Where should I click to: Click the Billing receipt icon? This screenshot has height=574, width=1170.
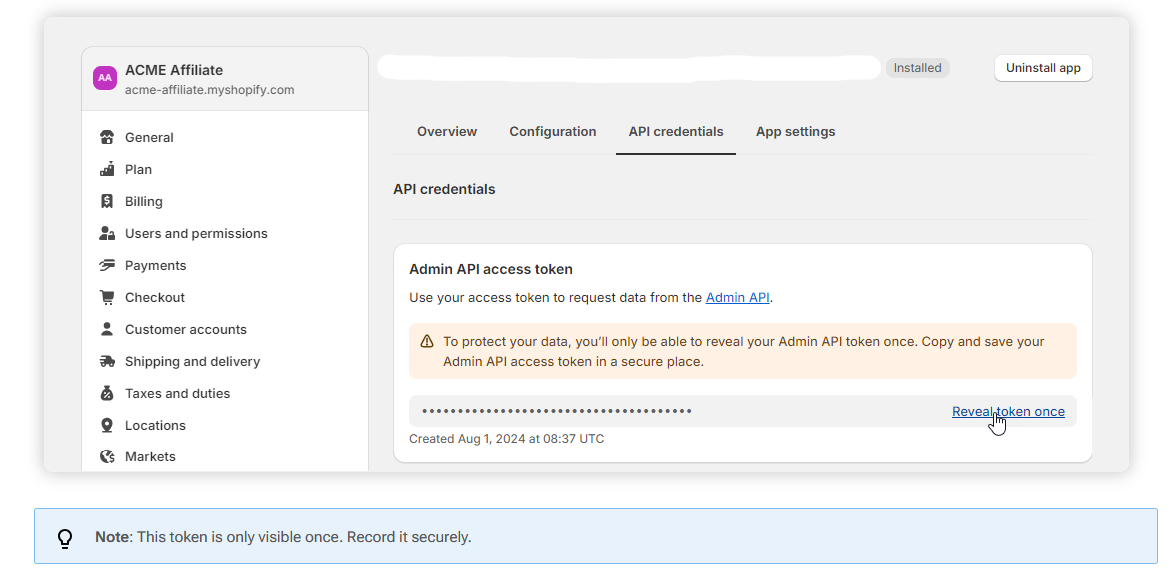click(107, 202)
